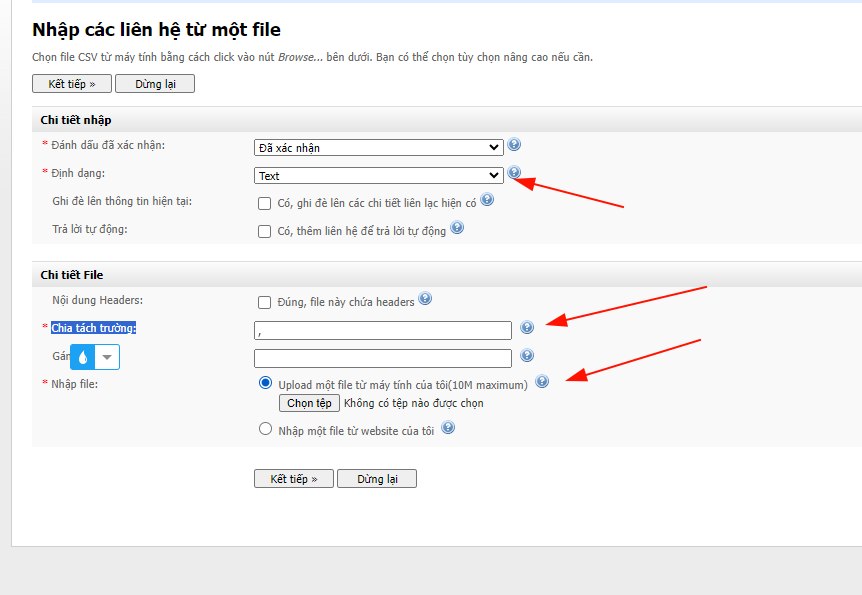Screen dimensions: 862x595
Task: Expand the arrow next to droplet icon
Action: point(107,357)
